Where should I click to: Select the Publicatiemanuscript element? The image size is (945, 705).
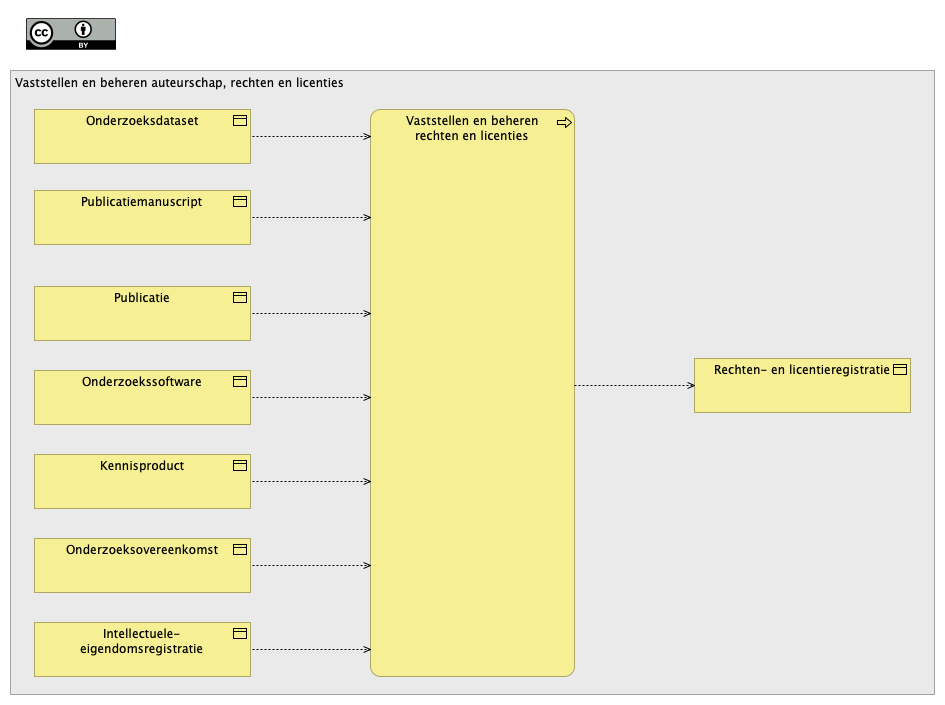click(142, 218)
